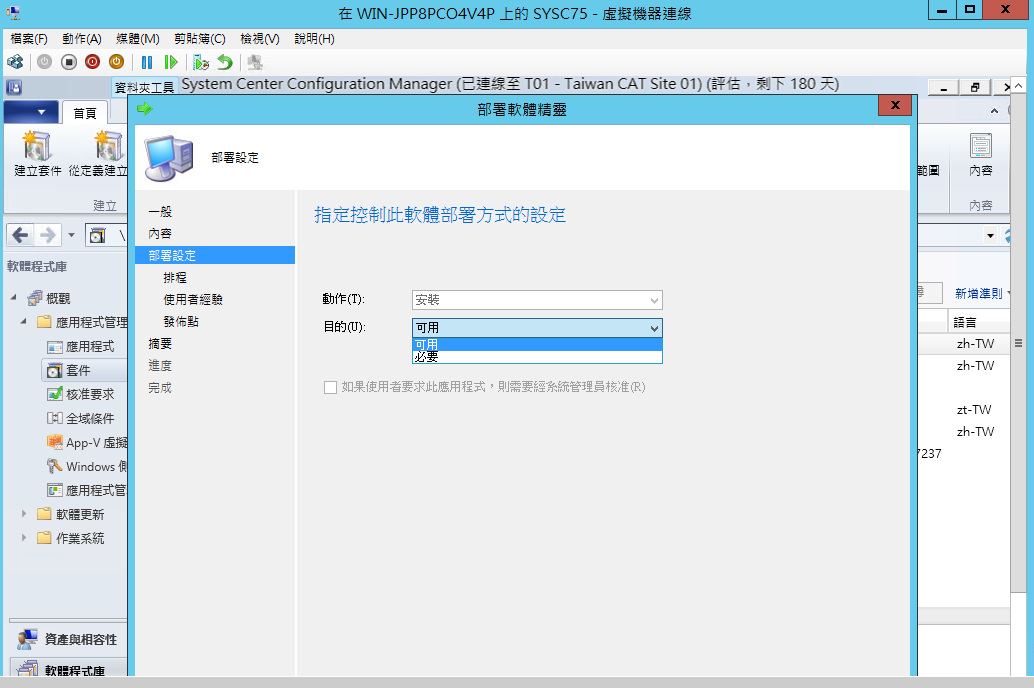
Task: Create a VM checkpoint from the toolbar
Action: (x=200, y=62)
